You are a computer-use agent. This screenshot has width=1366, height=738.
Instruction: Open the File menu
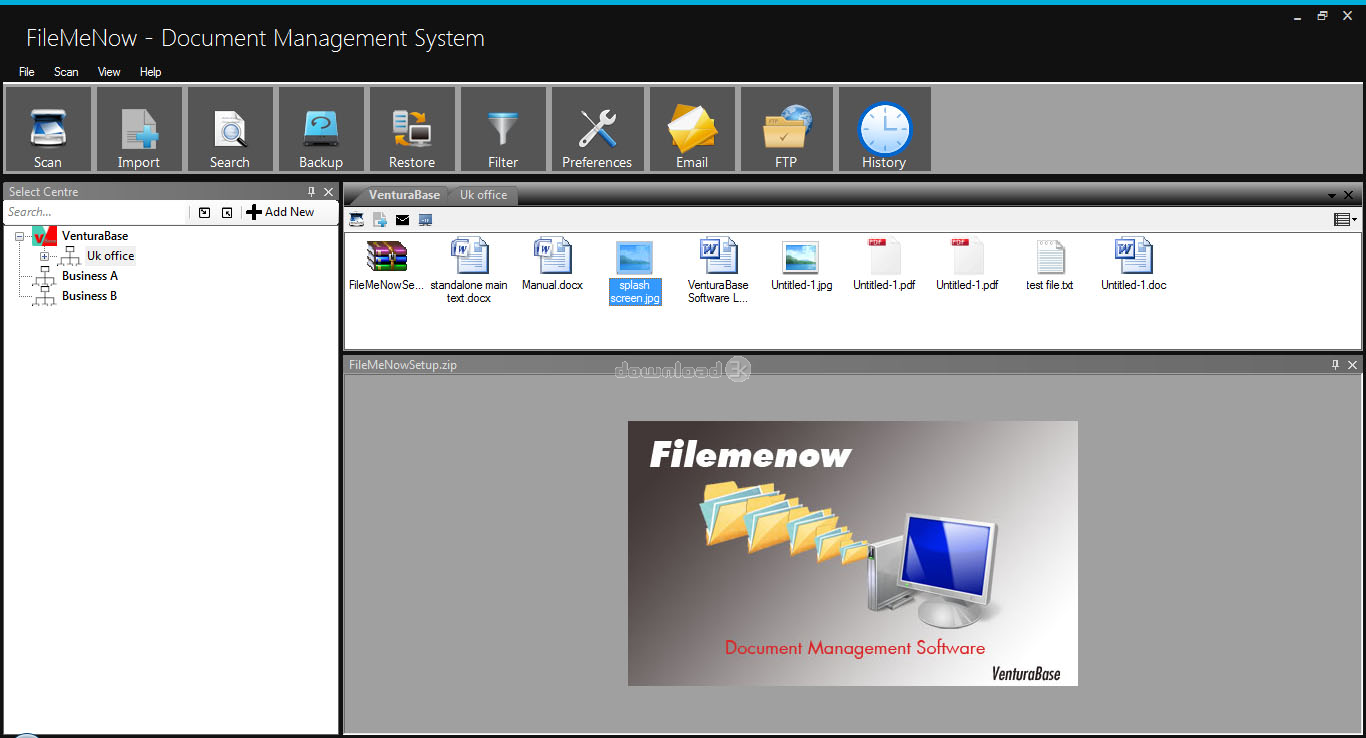click(27, 72)
